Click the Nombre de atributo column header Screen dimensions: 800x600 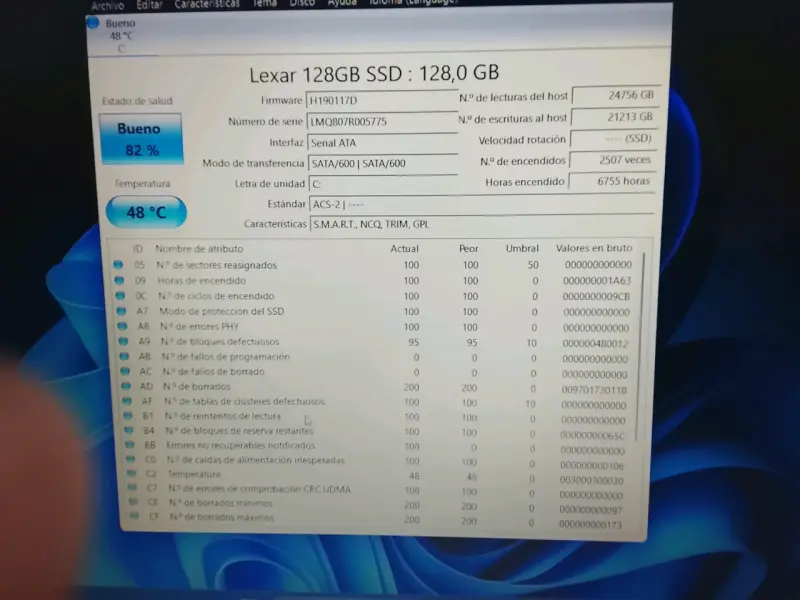(199, 249)
